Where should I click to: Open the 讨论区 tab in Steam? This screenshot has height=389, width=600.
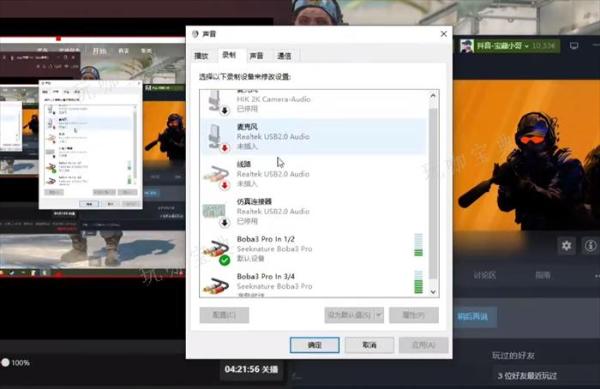click(x=484, y=275)
